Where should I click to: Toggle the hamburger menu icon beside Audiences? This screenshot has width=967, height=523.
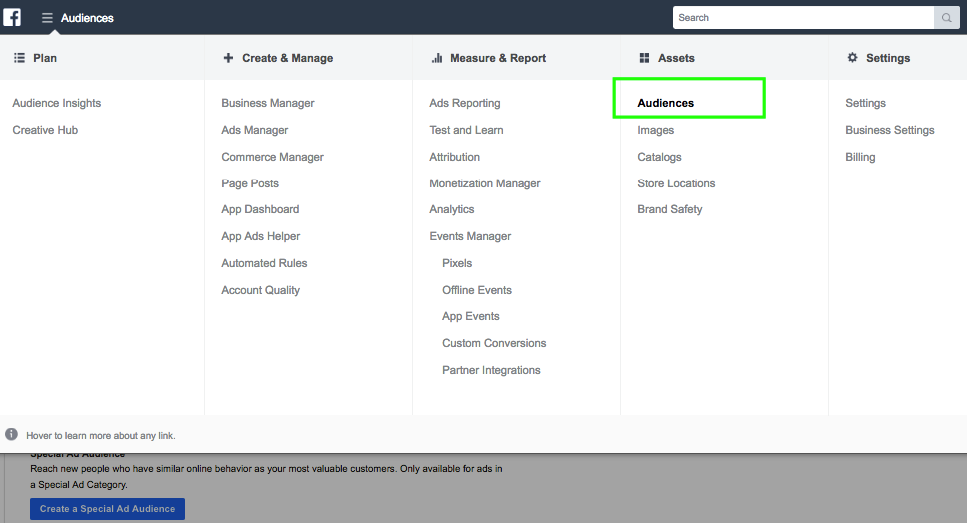[47, 18]
